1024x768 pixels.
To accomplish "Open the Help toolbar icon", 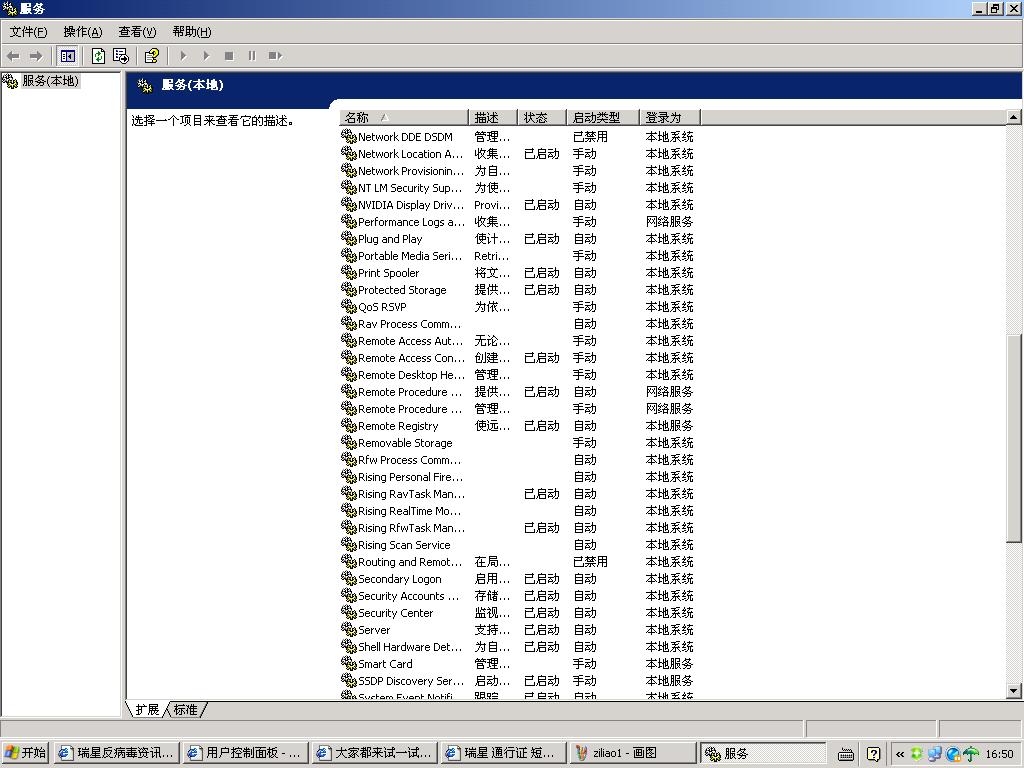I will click(x=152, y=56).
